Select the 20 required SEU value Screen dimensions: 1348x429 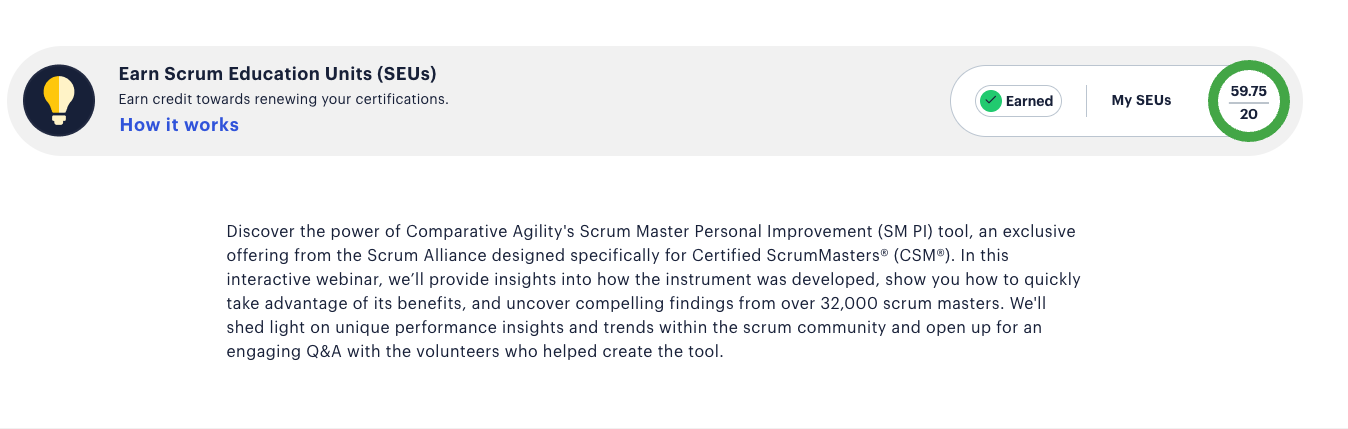1249,114
